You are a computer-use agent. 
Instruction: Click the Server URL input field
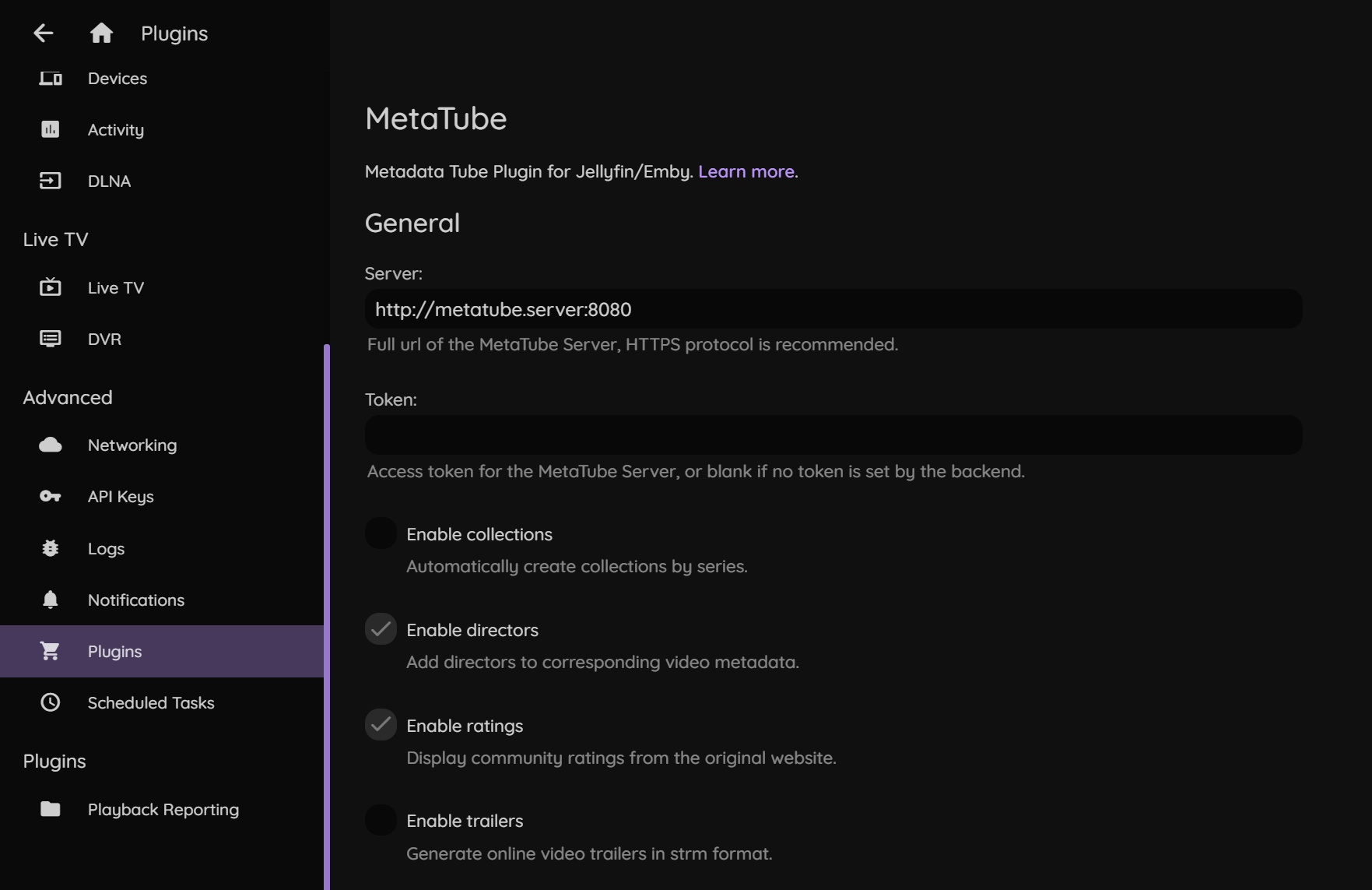833,309
